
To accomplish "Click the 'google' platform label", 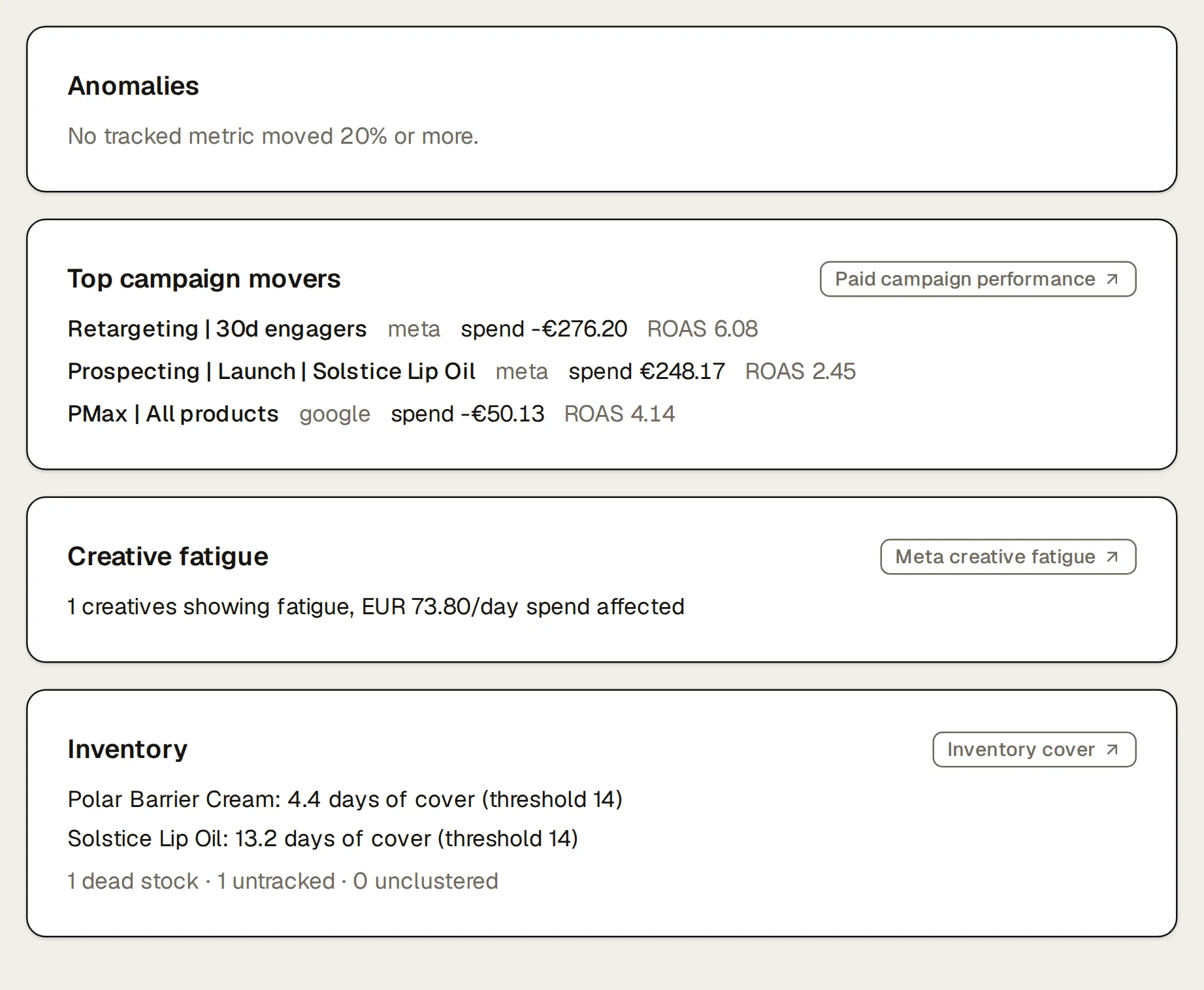I will click(334, 415).
